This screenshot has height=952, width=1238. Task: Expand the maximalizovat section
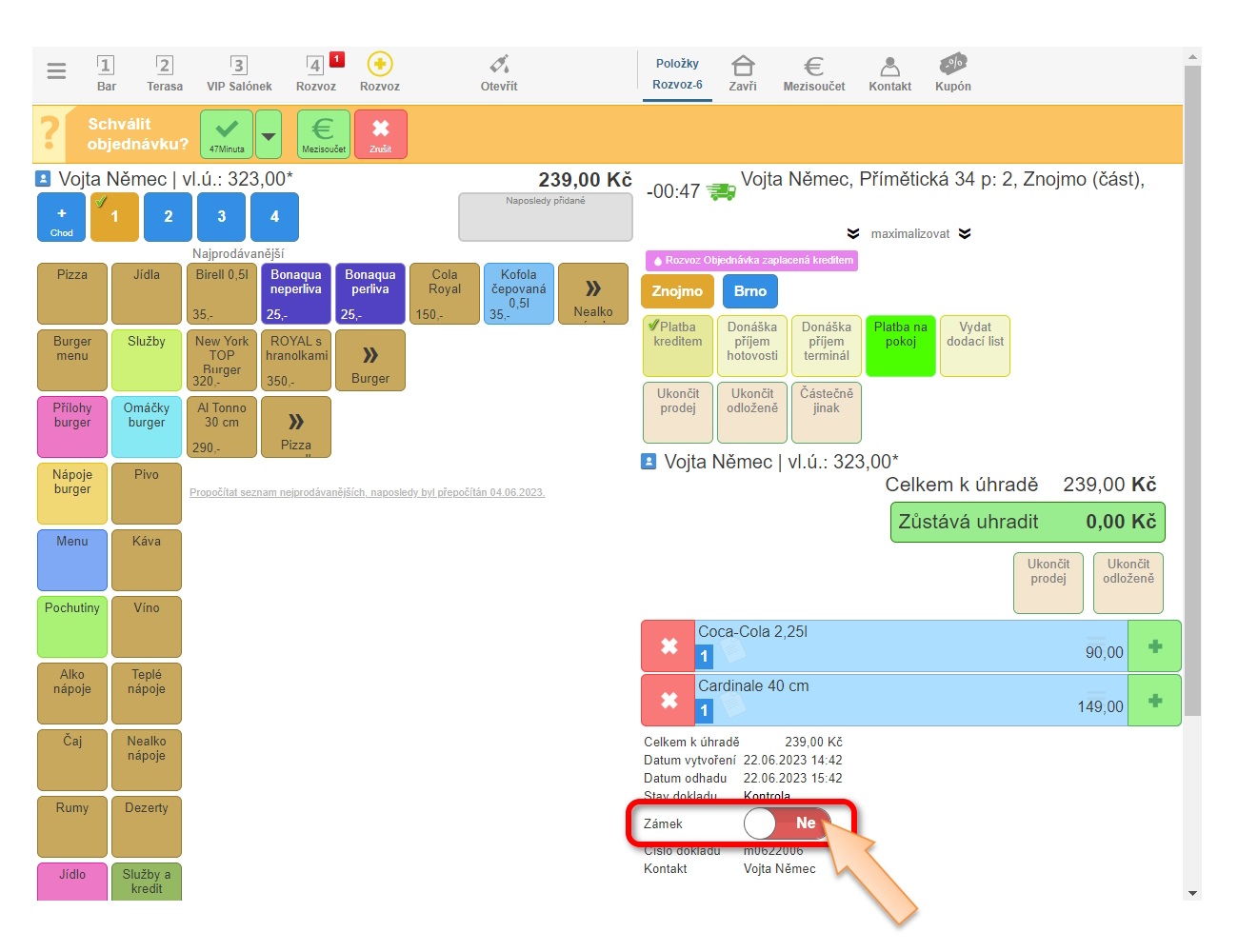tap(909, 234)
